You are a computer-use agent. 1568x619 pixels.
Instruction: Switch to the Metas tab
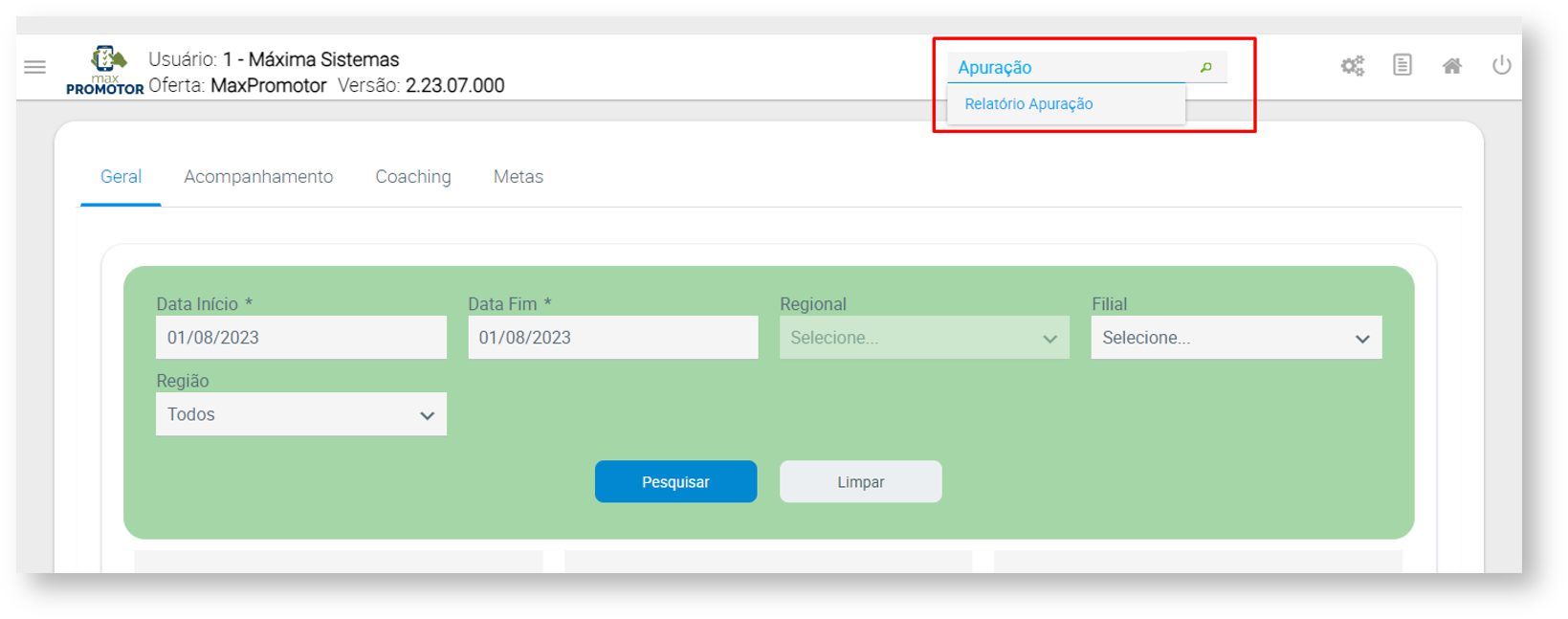pyautogui.click(x=518, y=177)
